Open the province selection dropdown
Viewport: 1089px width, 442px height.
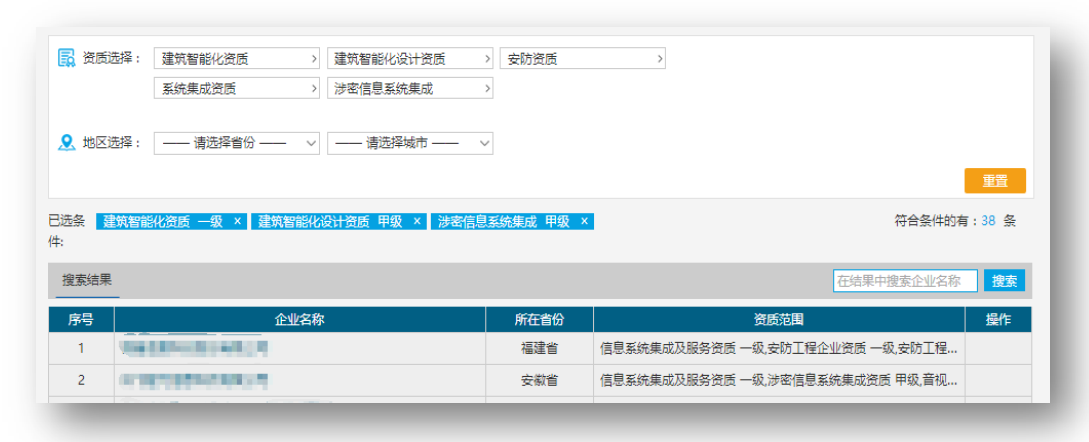[237, 143]
